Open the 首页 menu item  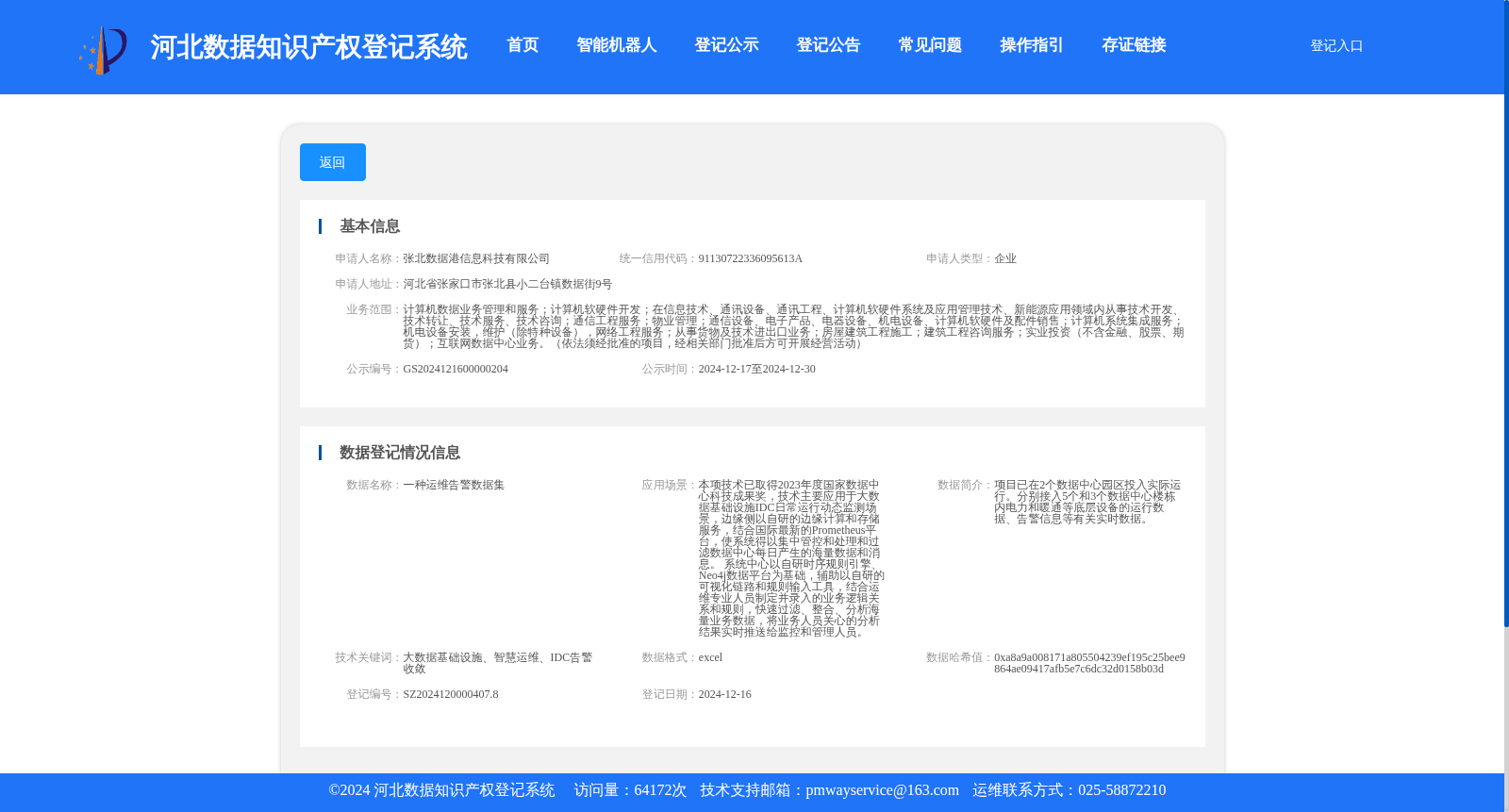click(x=522, y=45)
